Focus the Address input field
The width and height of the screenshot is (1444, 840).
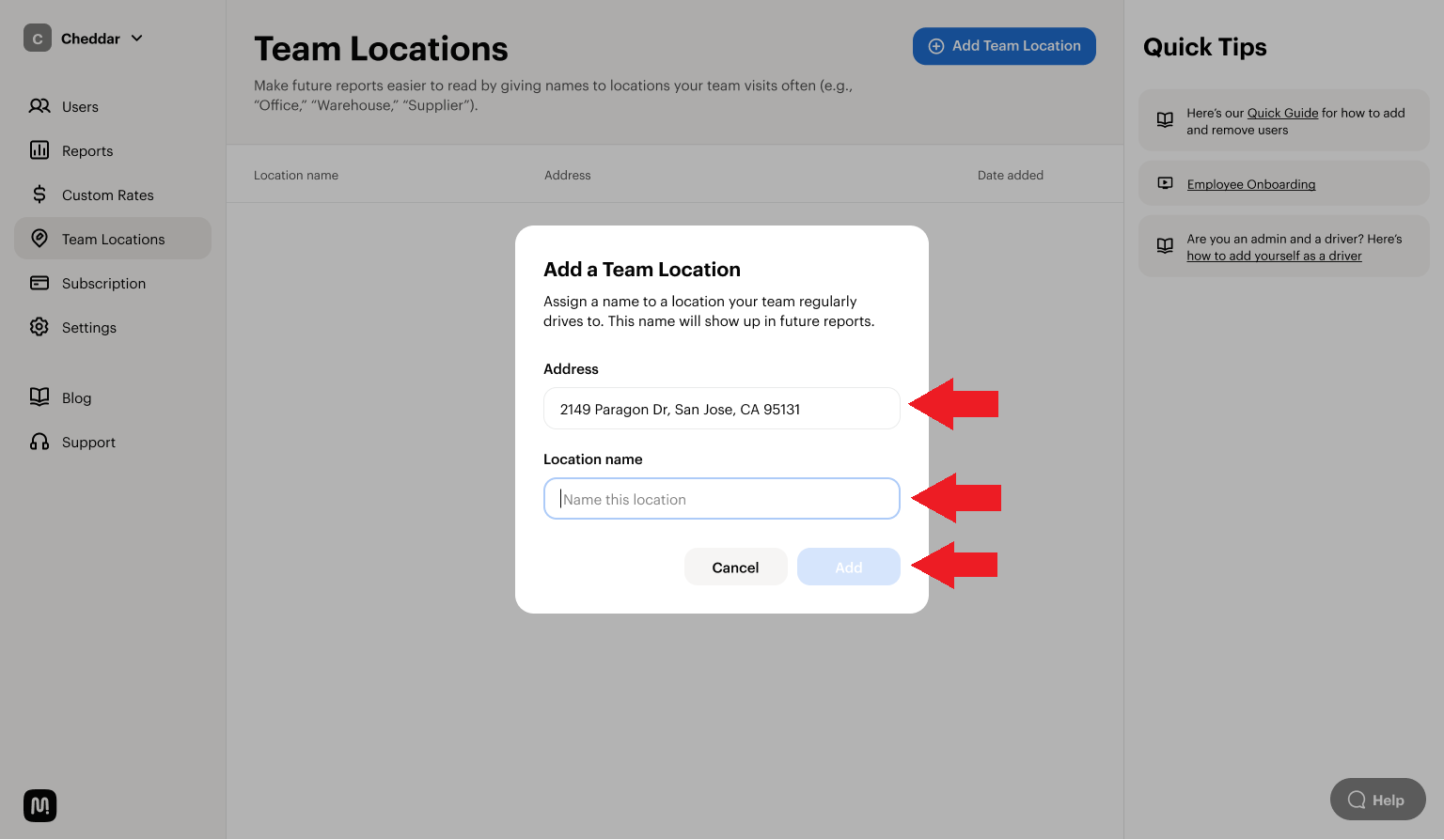pos(722,409)
